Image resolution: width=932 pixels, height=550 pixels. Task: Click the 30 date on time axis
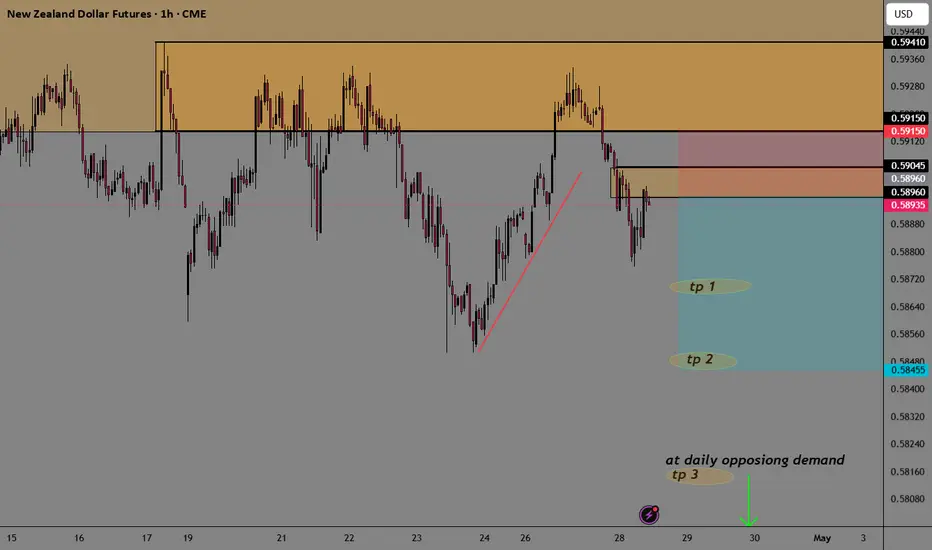pos(754,538)
